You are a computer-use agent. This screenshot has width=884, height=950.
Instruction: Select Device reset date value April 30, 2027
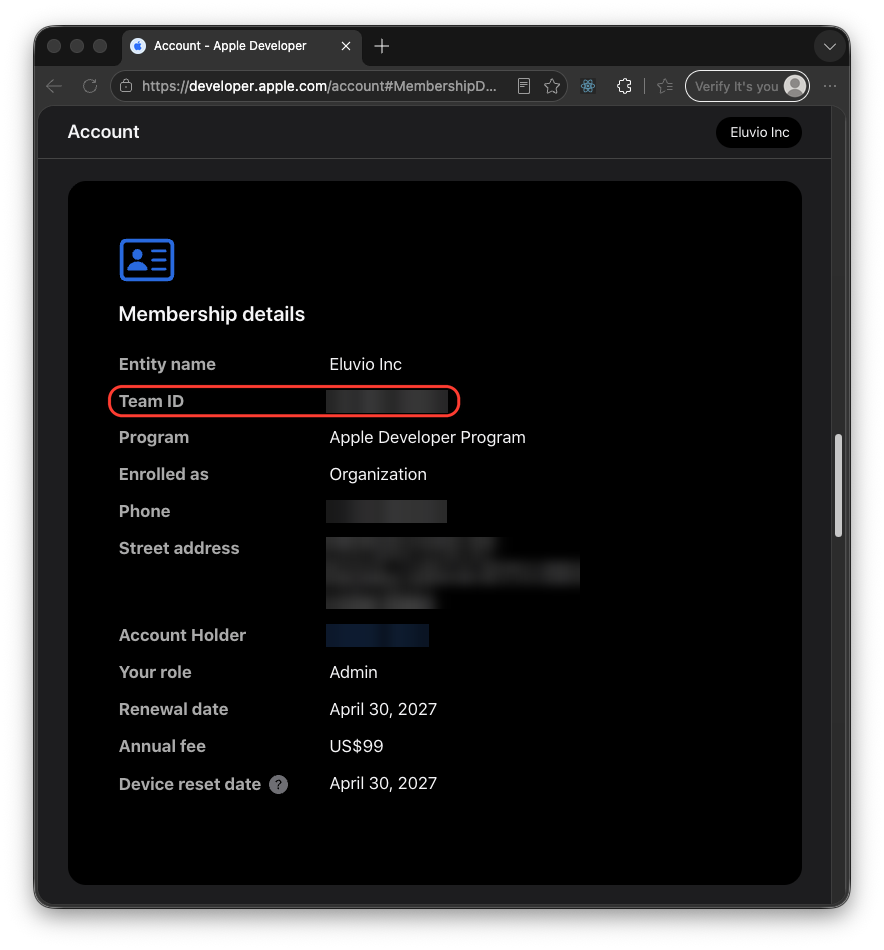click(383, 783)
